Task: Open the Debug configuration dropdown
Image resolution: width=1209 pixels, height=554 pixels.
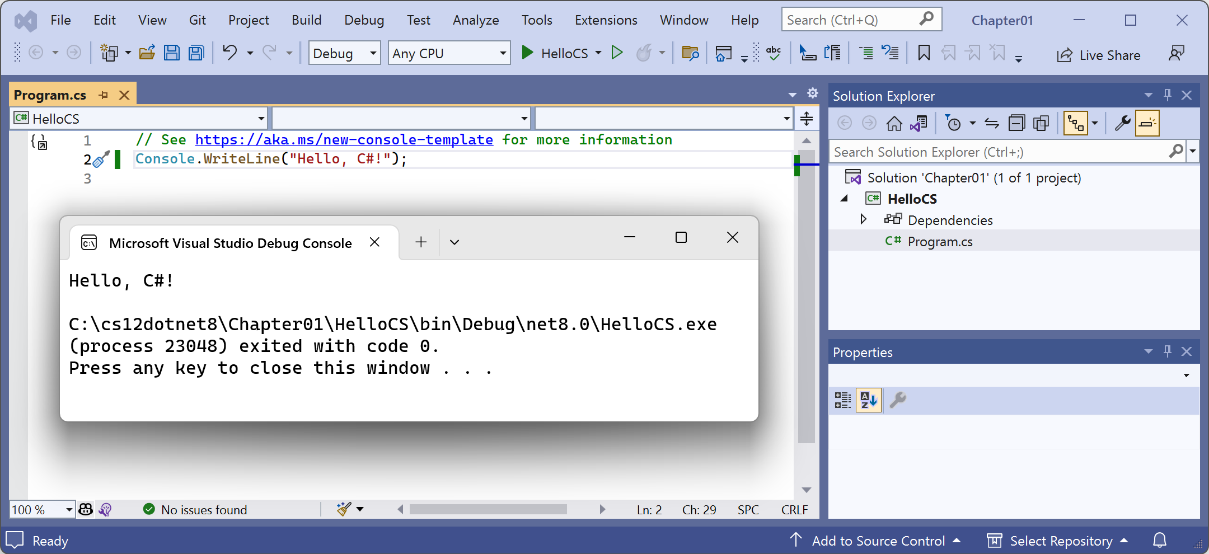Action: pyautogui.click(x=345, y=53)
